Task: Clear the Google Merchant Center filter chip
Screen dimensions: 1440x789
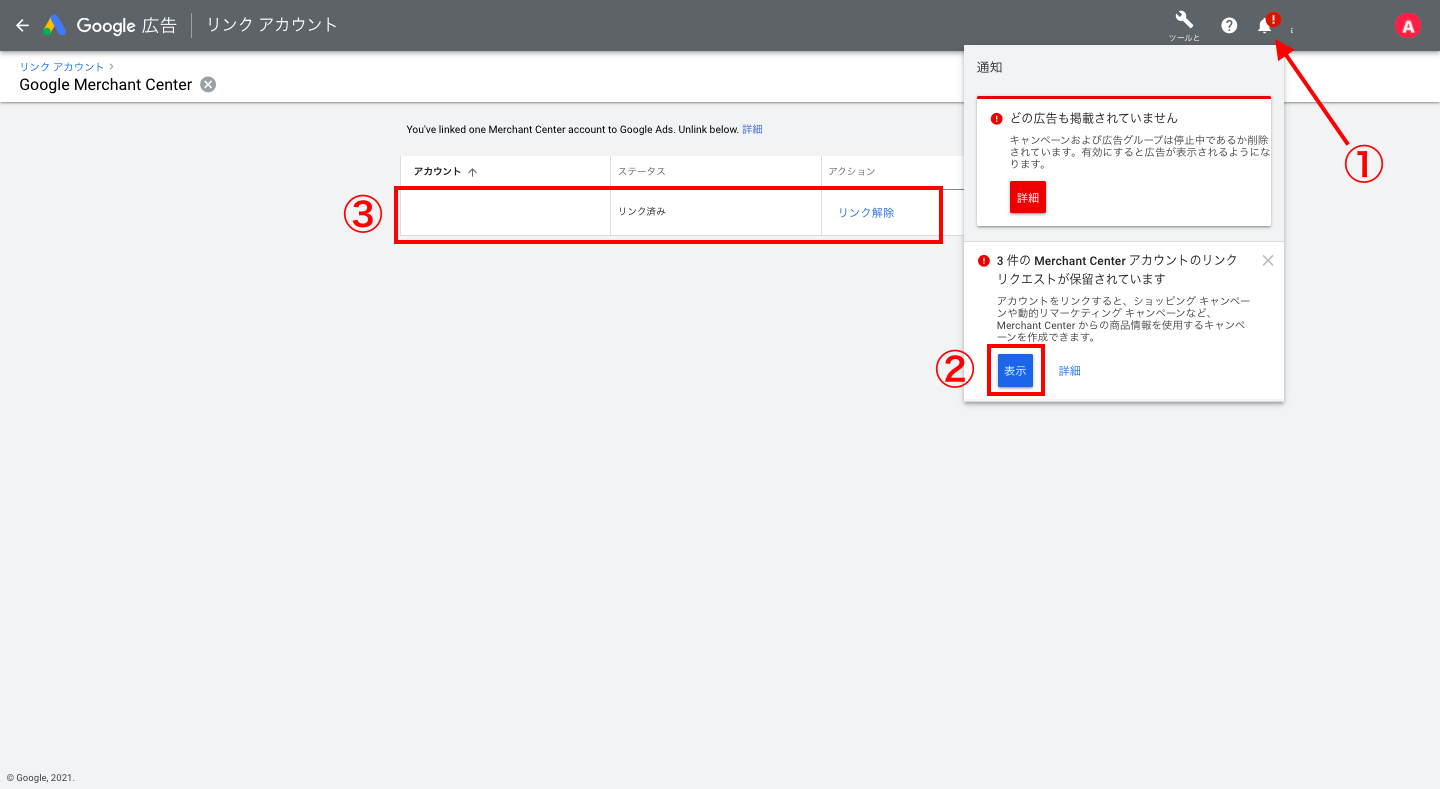Action: (x=208, y=85)
